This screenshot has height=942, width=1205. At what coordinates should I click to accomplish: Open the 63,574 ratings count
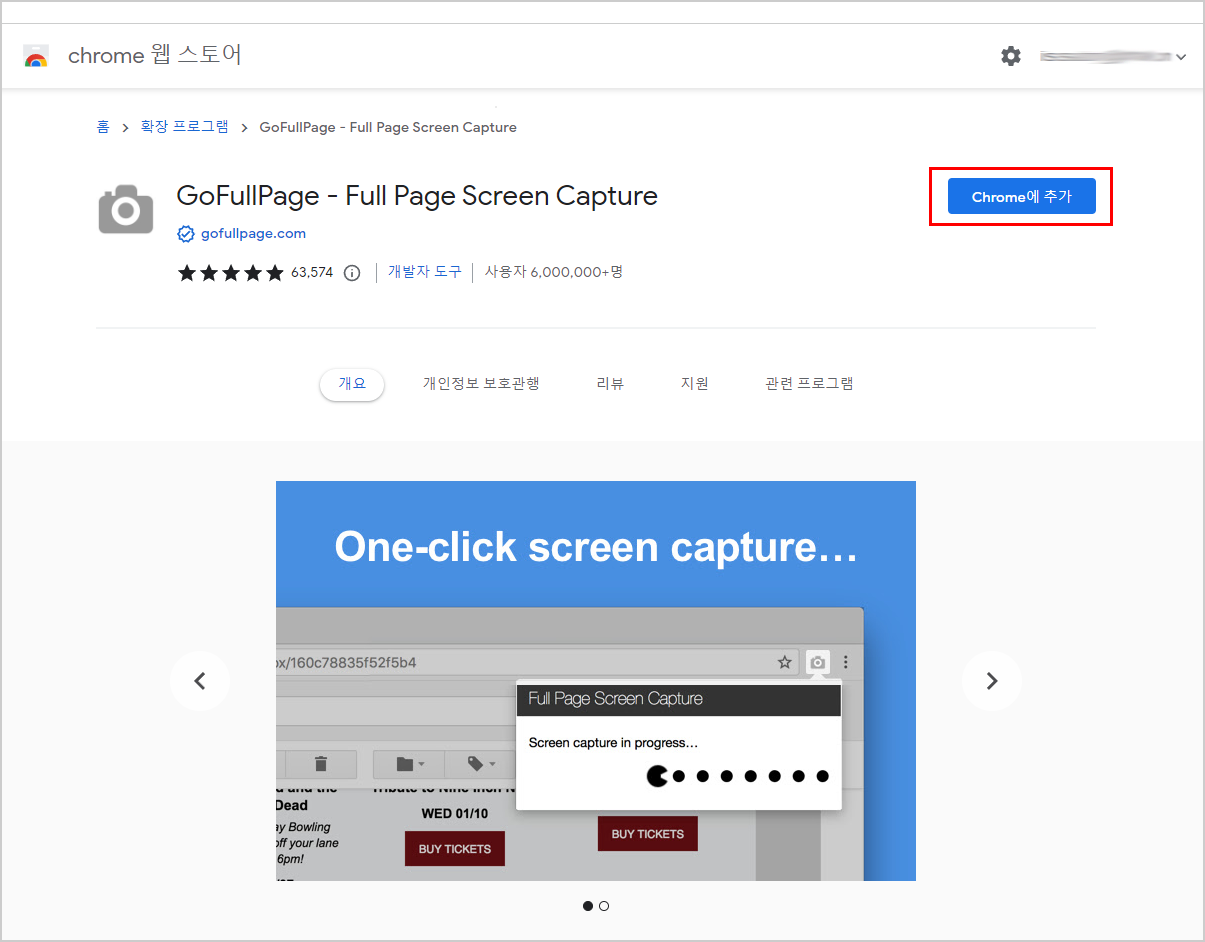click(x=312, y=272)
